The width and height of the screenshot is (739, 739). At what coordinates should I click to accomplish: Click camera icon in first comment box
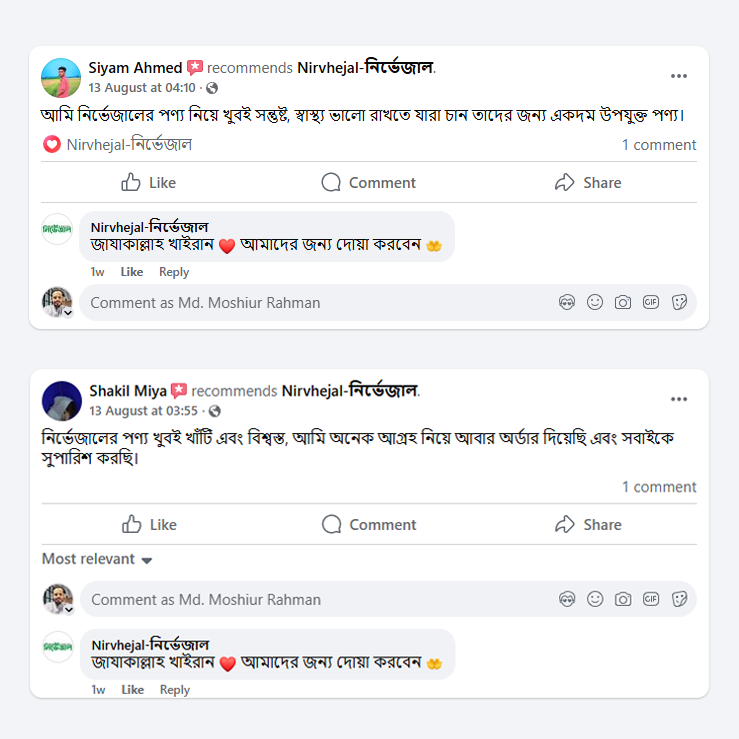click(623, 302)
